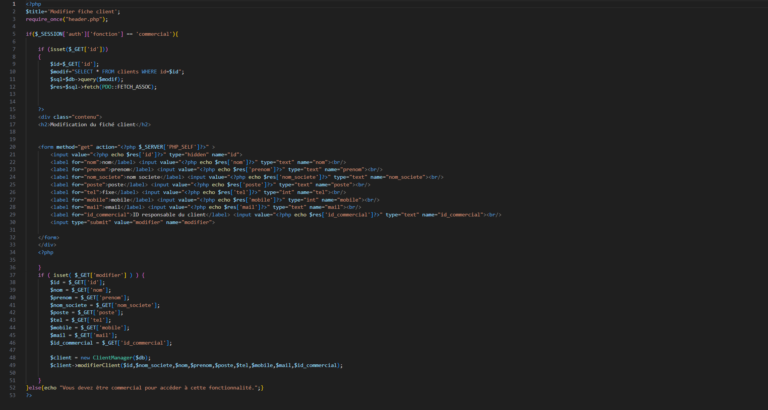The image size is (768, 410).
Task: Click the $client->modifierClient(...) call line
Action: [196, 365]
